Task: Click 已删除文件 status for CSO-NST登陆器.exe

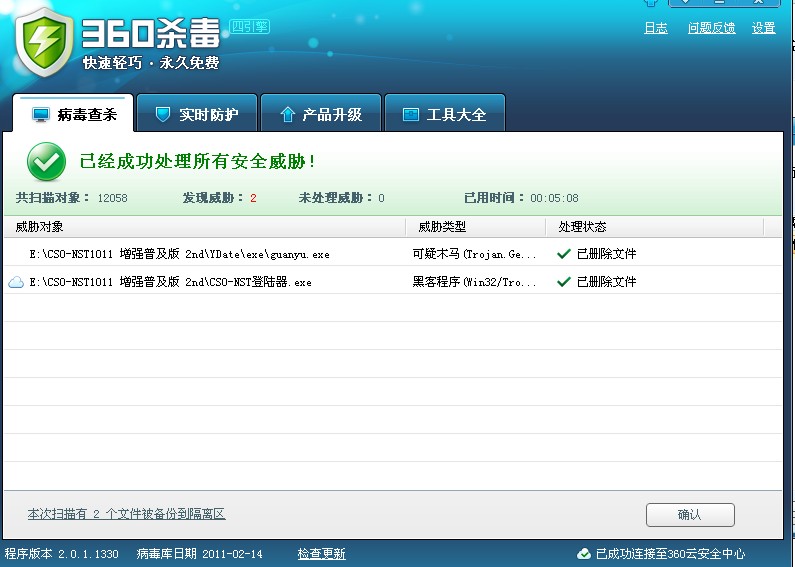Action: (606, 282)
